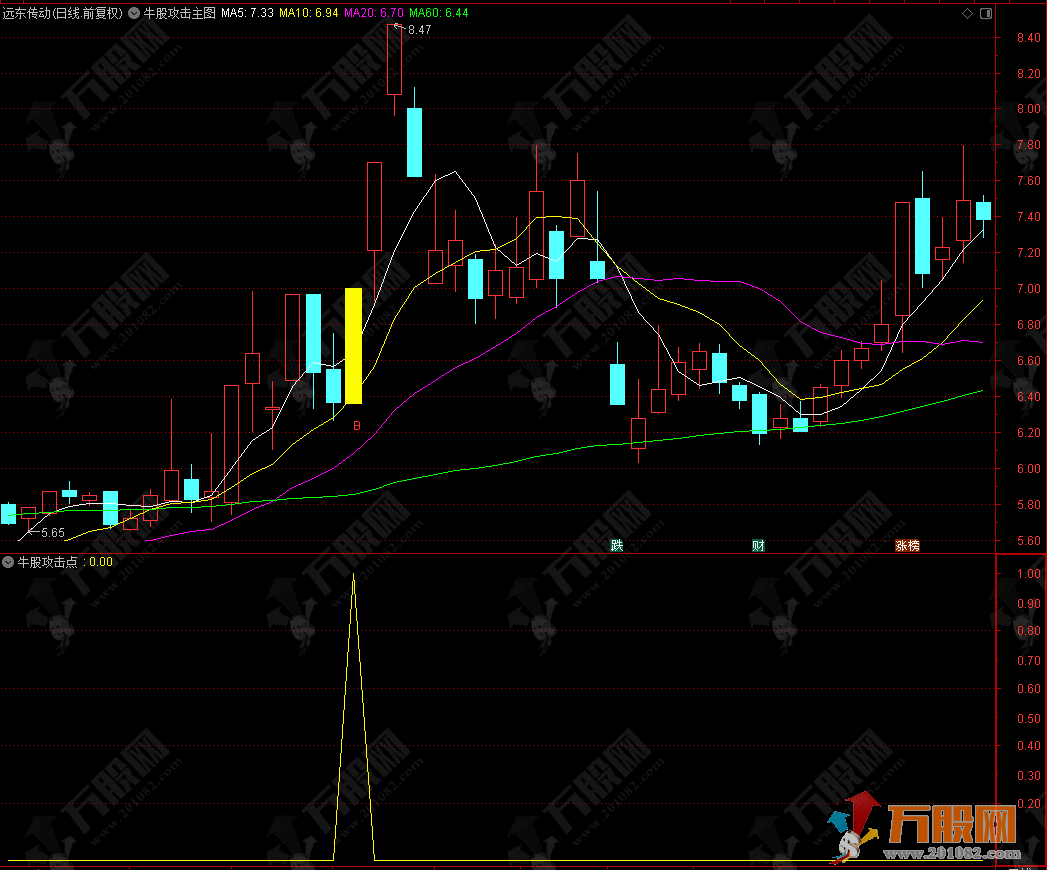The image size is (1047, 870).
Task: Click the diamond icon in chart header
Action: 967,13
